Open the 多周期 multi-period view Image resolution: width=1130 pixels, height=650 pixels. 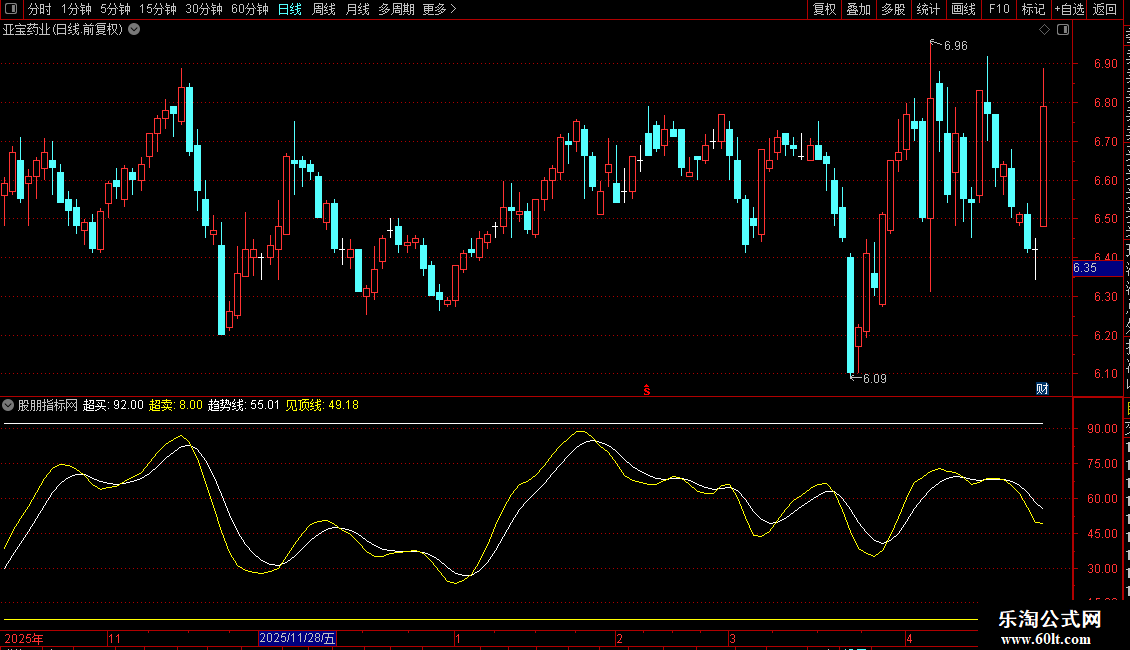tap(396, 9)
